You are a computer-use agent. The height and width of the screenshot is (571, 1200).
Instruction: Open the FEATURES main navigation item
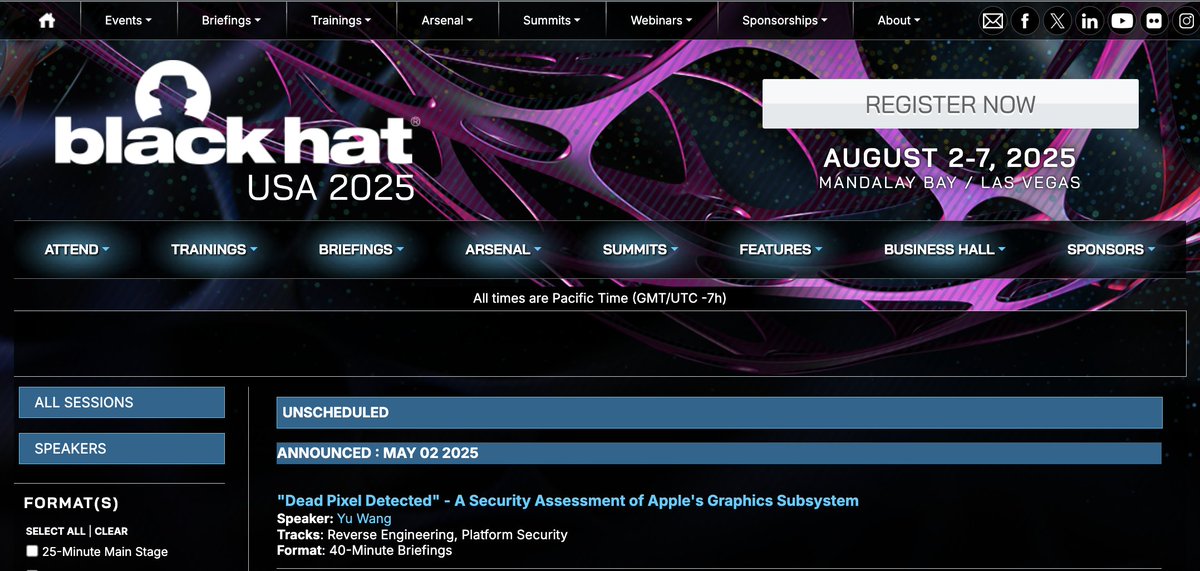point(781,249)
